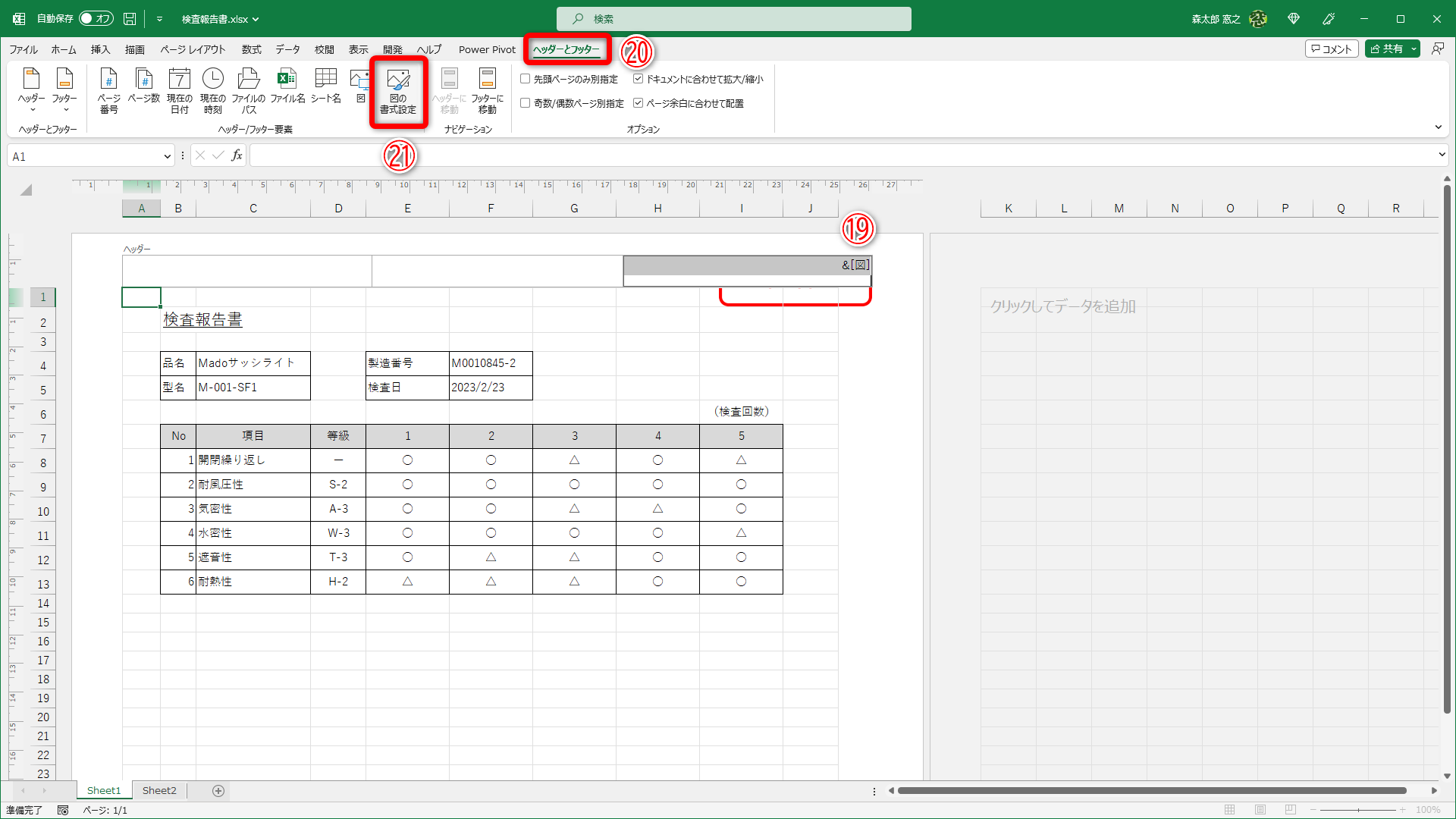Open 図の書式設定 picture format
The height and width of the screenshot is (819, 1456).
tap(398, 91)
